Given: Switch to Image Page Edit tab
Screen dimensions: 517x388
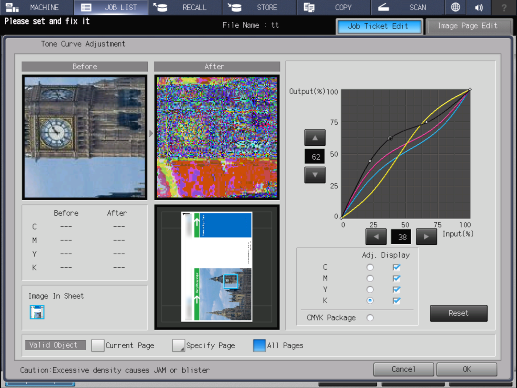Looking at the screenshot, I should coord(469,26).
